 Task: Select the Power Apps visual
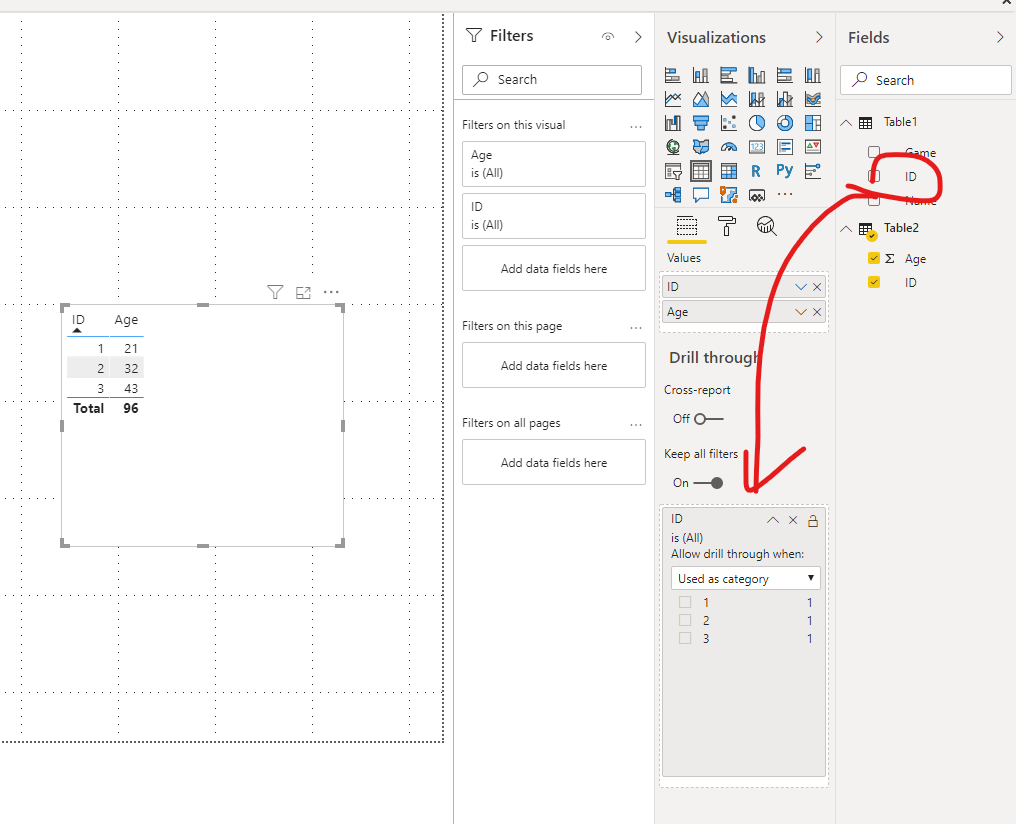click(756, 194)
